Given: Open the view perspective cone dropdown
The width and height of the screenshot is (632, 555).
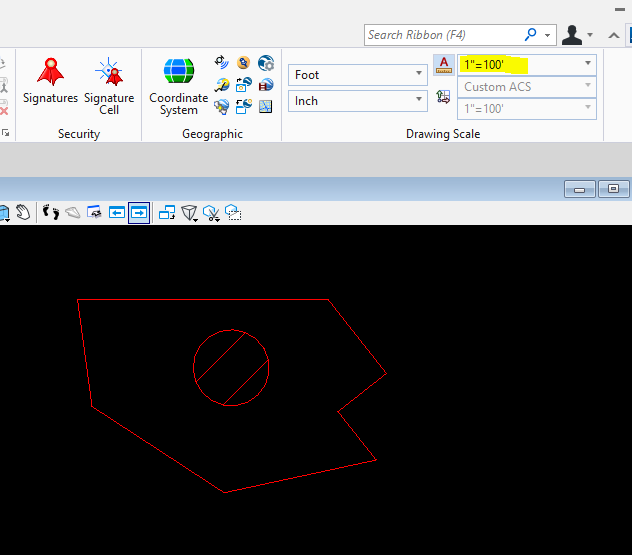Looking at the screenshot, I should pyautogui.click(x=189, y=213).
